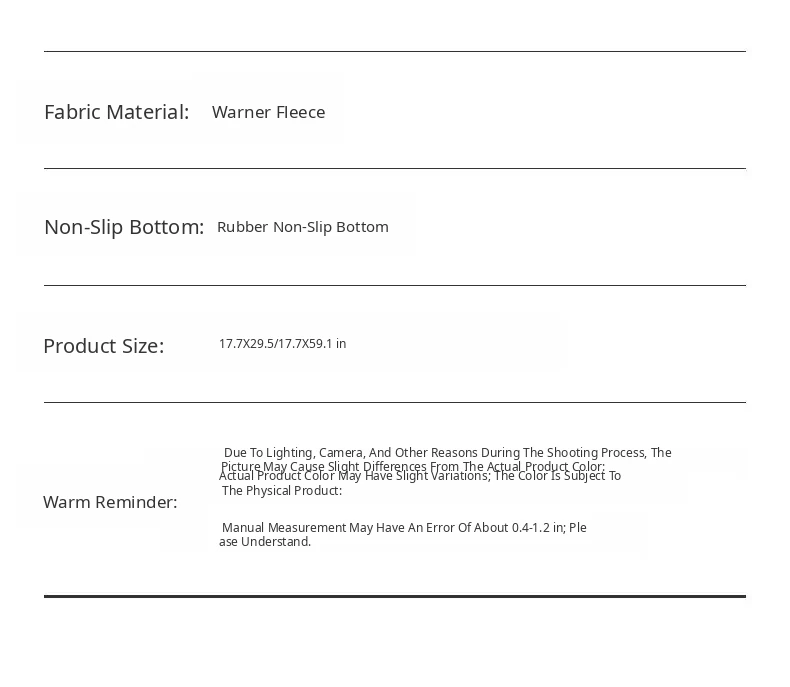Click the divider line above Warm Reminder

coord(395,402)
